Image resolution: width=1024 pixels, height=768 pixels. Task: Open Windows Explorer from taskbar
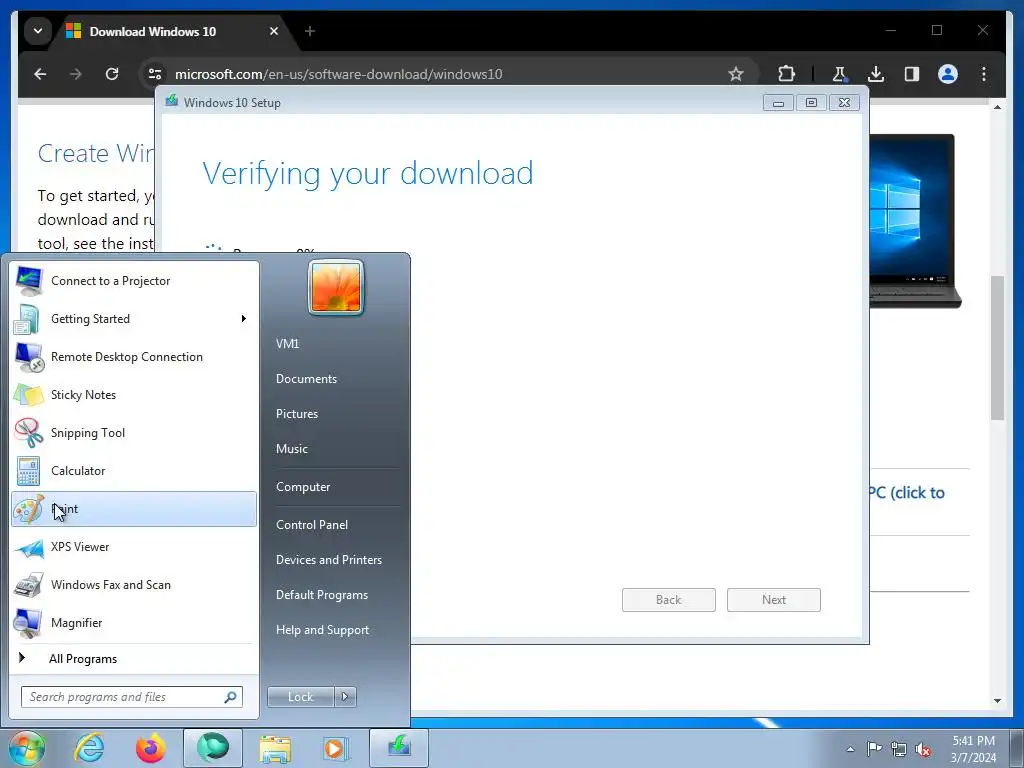[275, 748]
